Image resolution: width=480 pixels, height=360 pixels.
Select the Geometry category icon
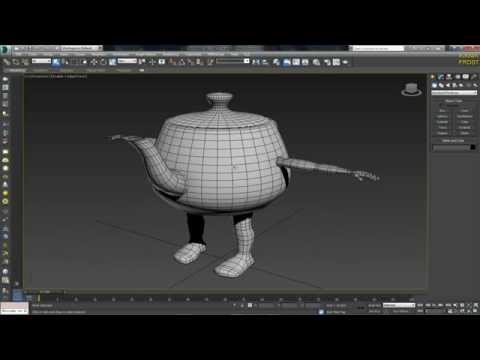coord(434,85)
